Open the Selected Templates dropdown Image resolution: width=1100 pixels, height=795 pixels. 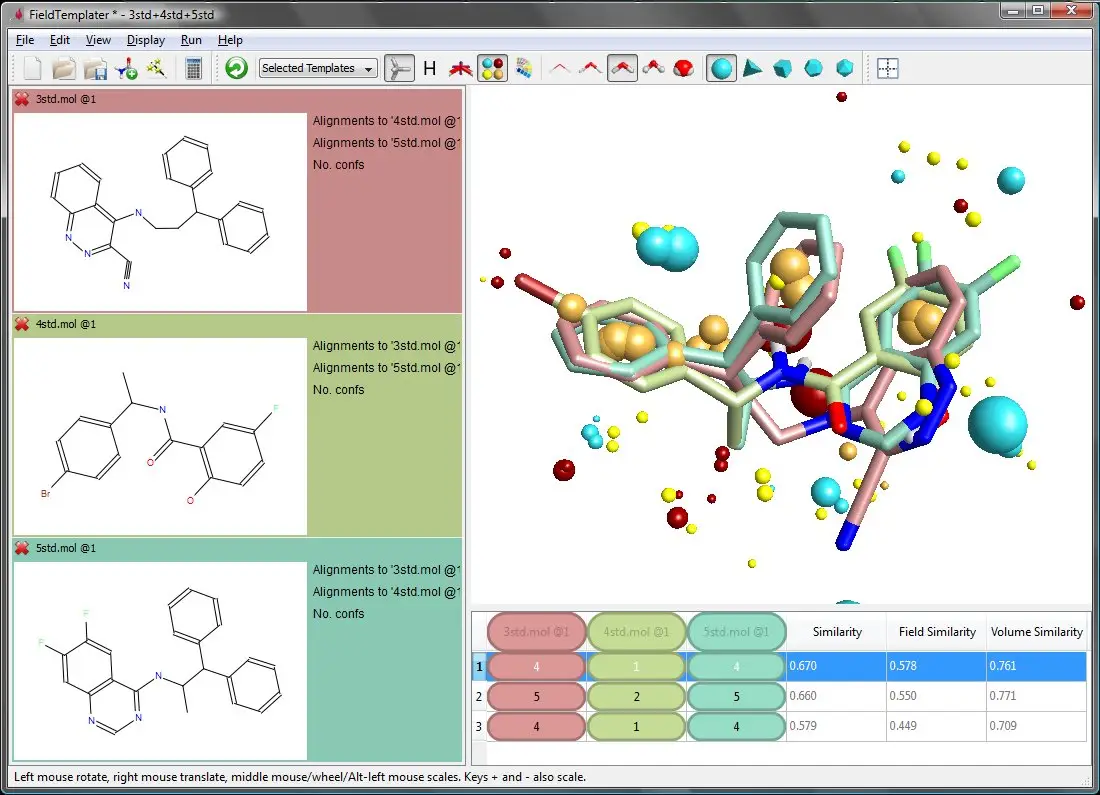[x=318, y=68]
